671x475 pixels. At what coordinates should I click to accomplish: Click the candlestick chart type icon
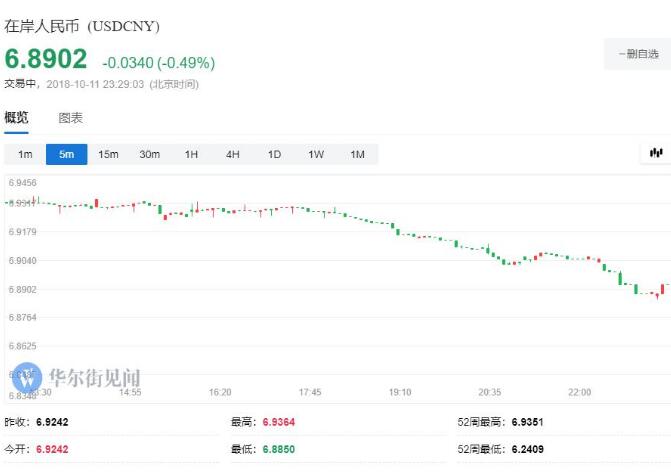(656, 153)
